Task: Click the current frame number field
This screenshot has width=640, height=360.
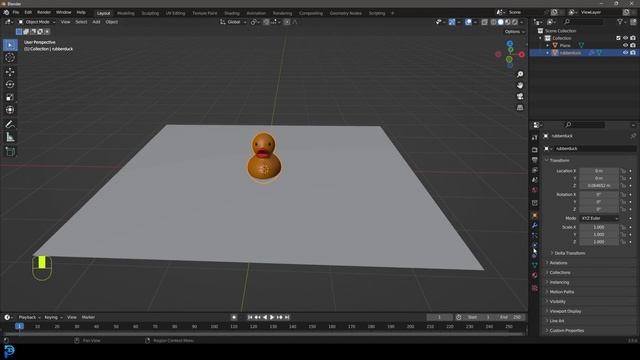Action: click(x=440, y=317)
